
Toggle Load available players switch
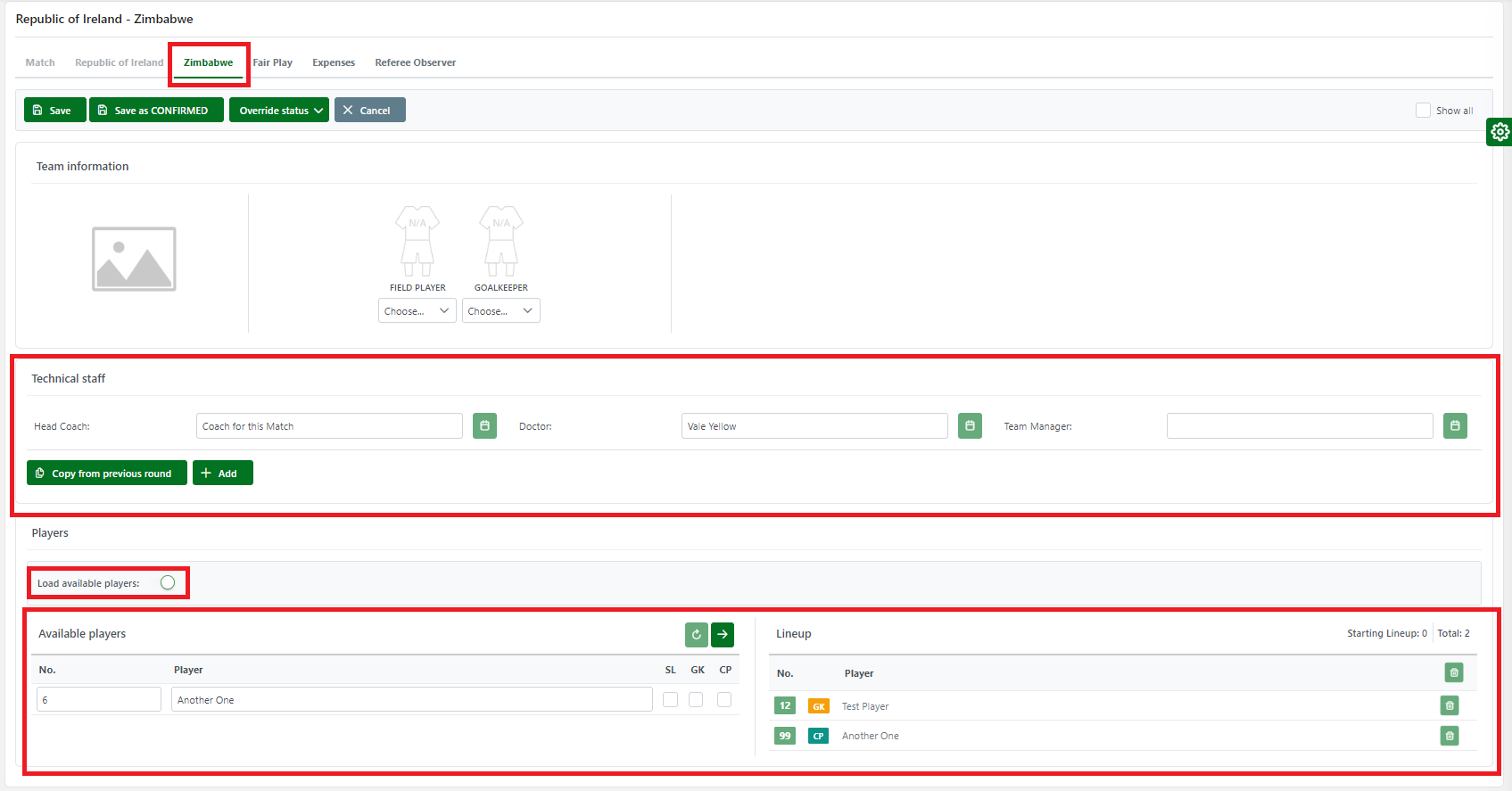[168, 583]
